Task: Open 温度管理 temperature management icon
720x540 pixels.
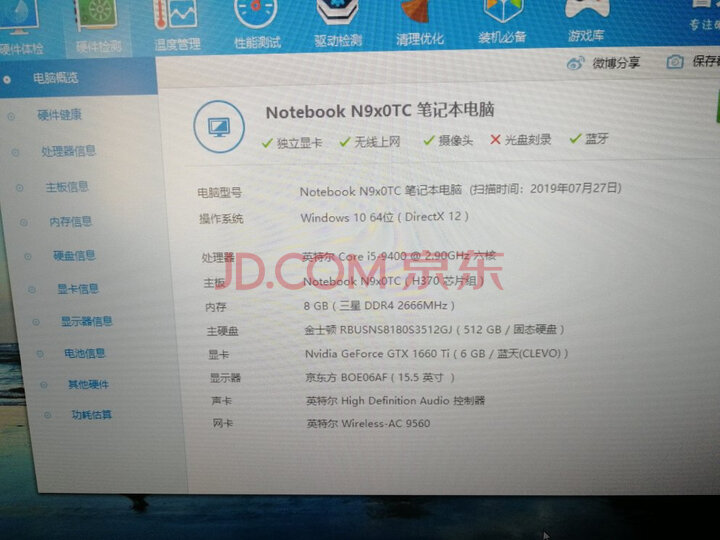Action: 177,26
